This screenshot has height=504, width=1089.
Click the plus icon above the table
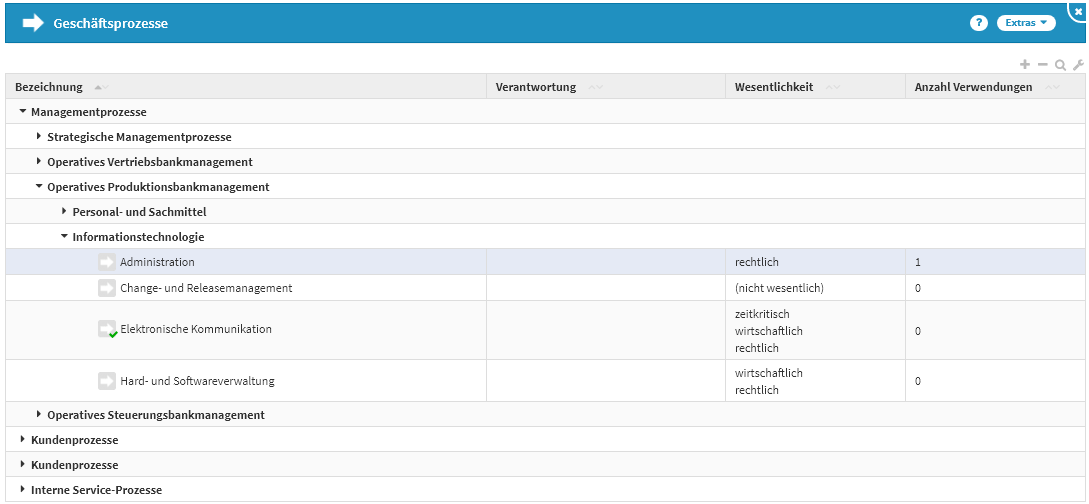1024,64
